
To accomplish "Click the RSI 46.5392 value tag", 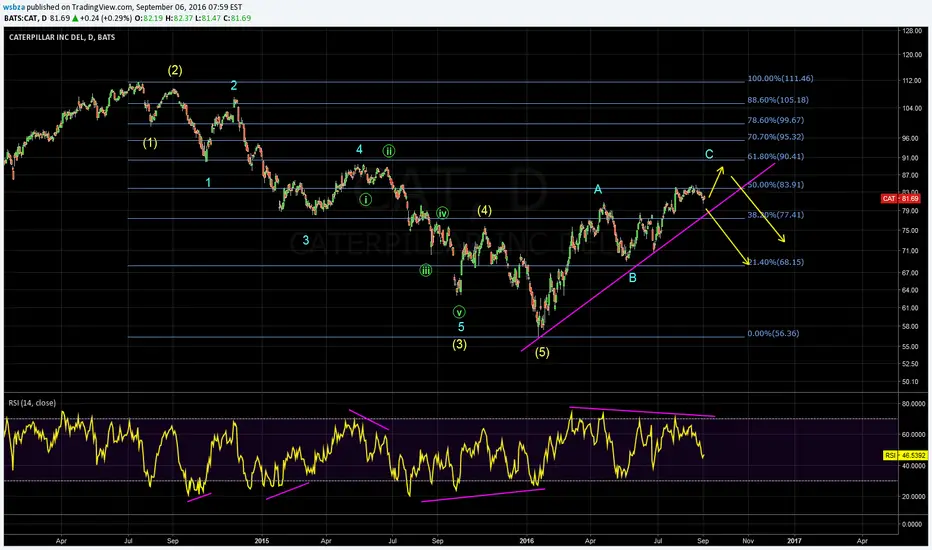I will point(903,453).
